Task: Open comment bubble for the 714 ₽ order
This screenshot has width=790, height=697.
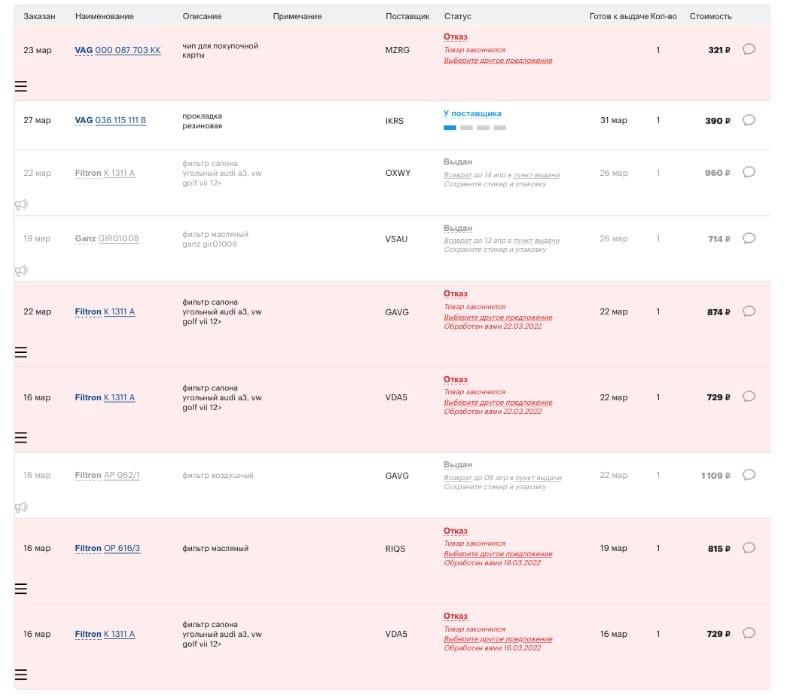Action: point(749,238)
